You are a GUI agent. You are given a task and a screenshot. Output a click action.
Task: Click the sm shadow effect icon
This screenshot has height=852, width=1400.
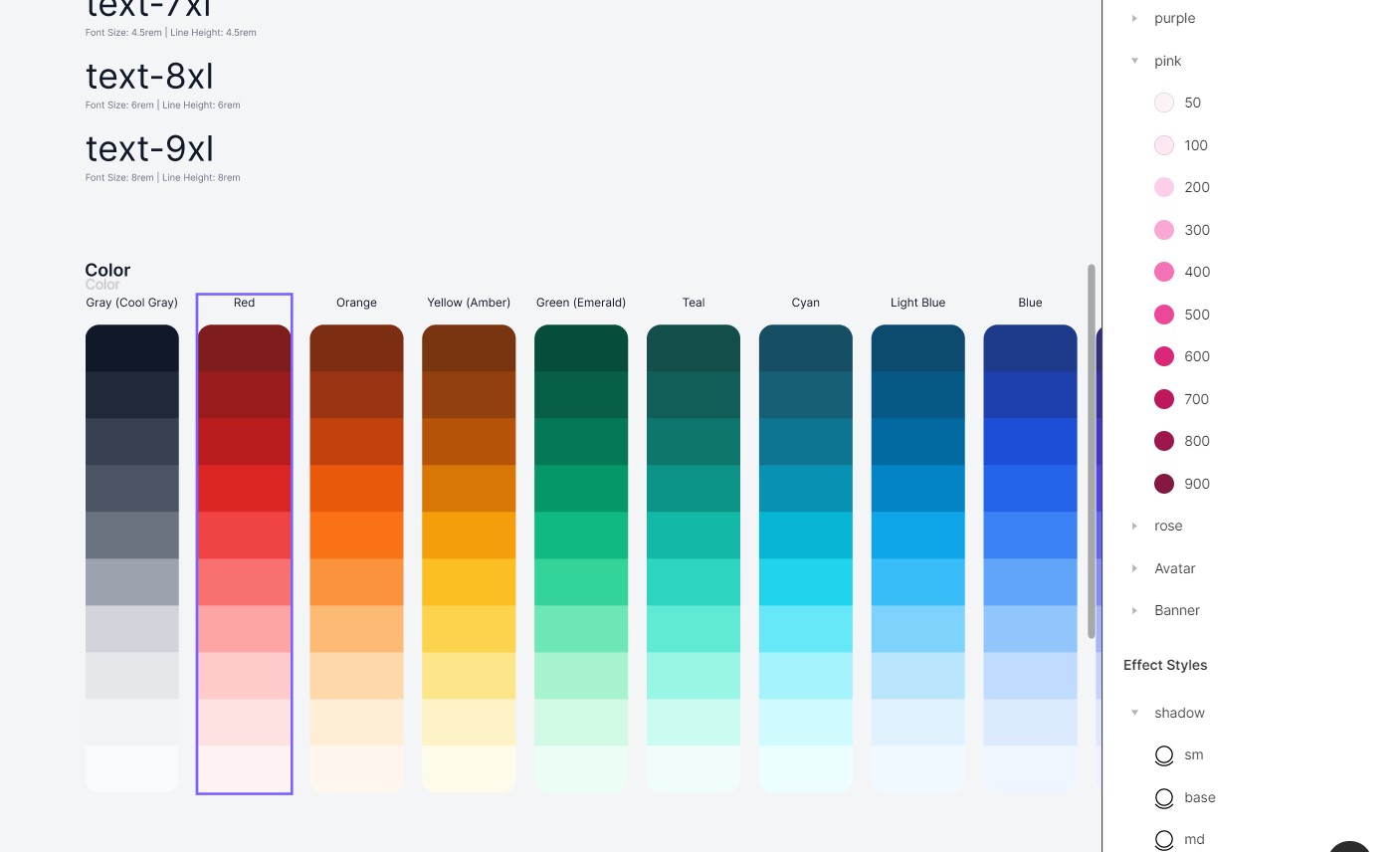1164,755
